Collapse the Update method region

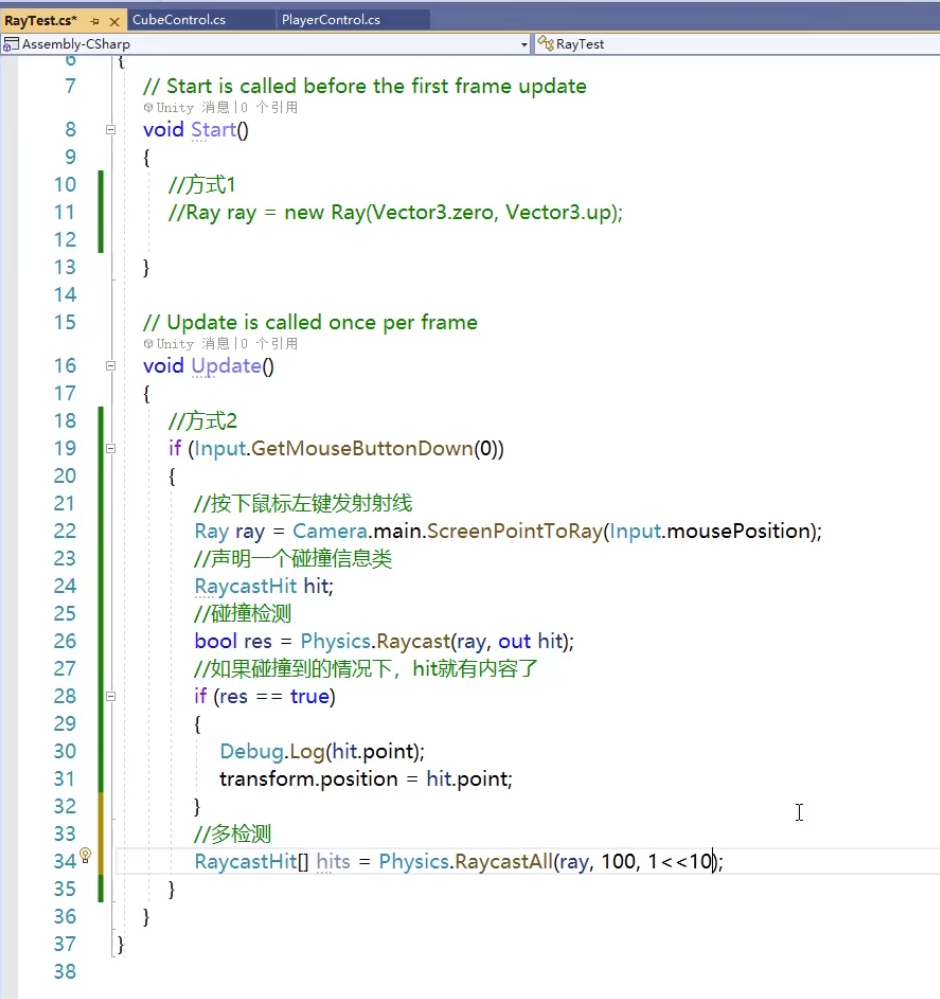[110, 366]
